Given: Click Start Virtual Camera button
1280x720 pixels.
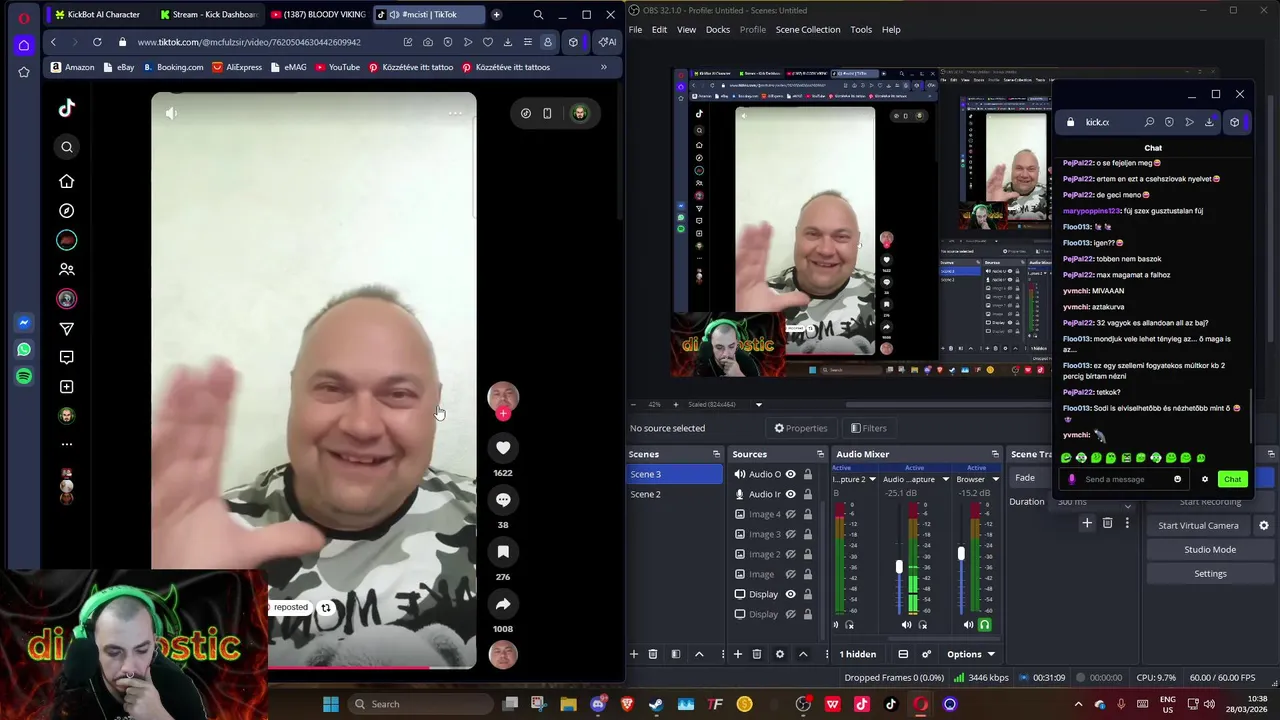Looking at the screenshot, I should coord(1198,526).
